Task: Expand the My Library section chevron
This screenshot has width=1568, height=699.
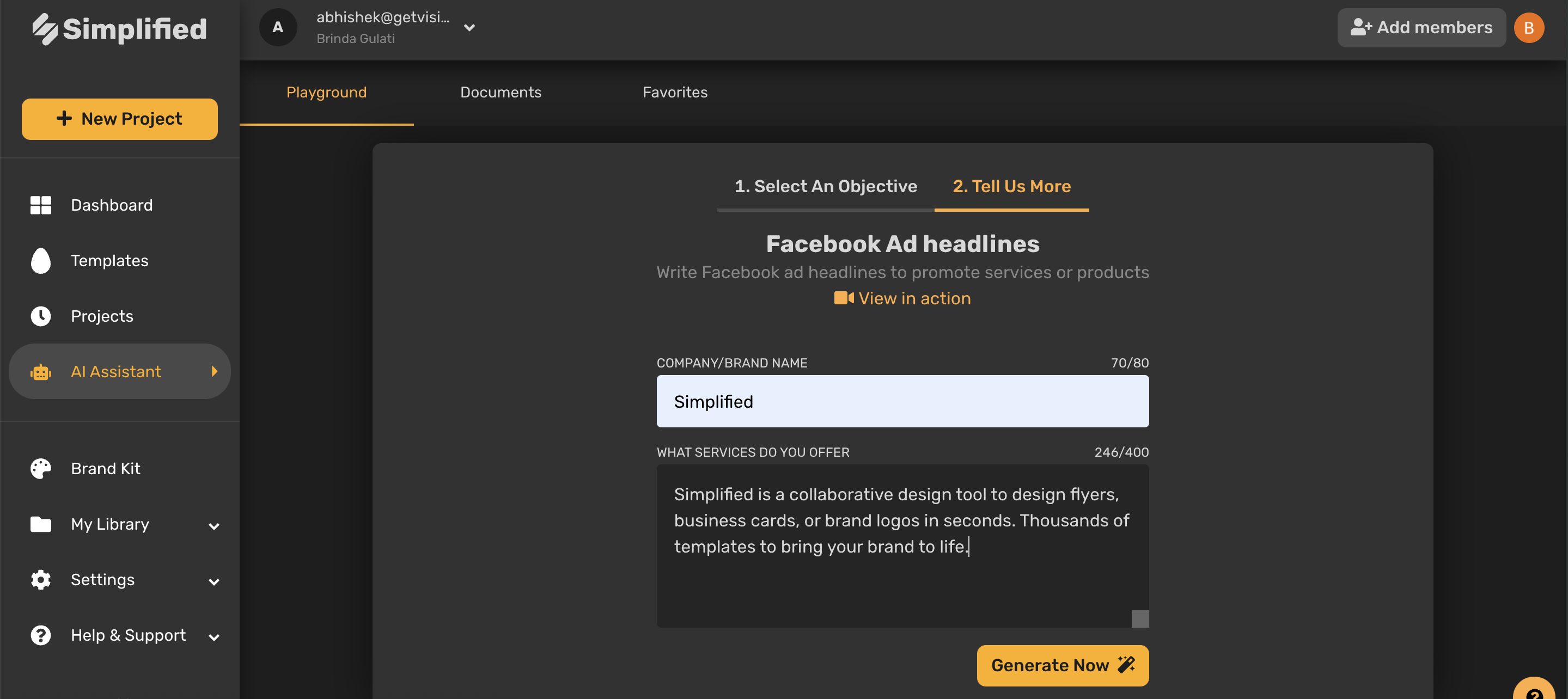Action: point(213,526)
